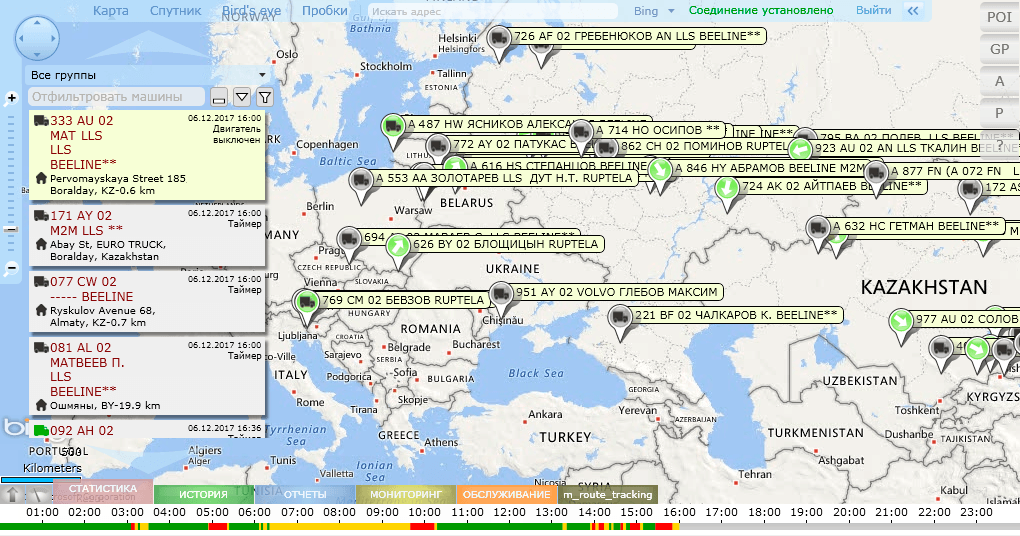Screen dimensions: 1020x536
Task: Switch map to Bird's eye view
Action: point(252,10)
